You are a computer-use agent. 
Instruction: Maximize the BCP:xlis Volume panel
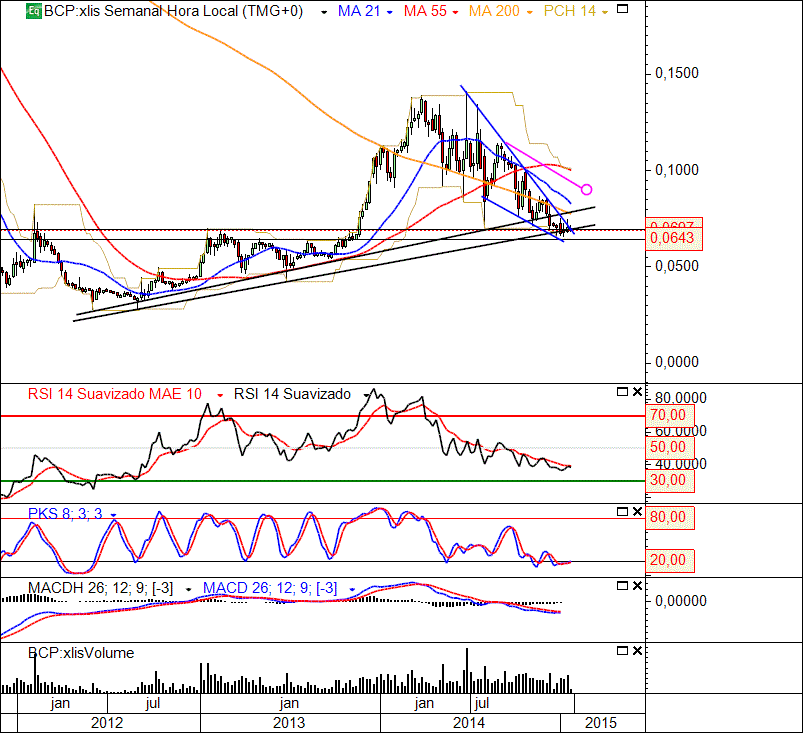click(622, 651)
